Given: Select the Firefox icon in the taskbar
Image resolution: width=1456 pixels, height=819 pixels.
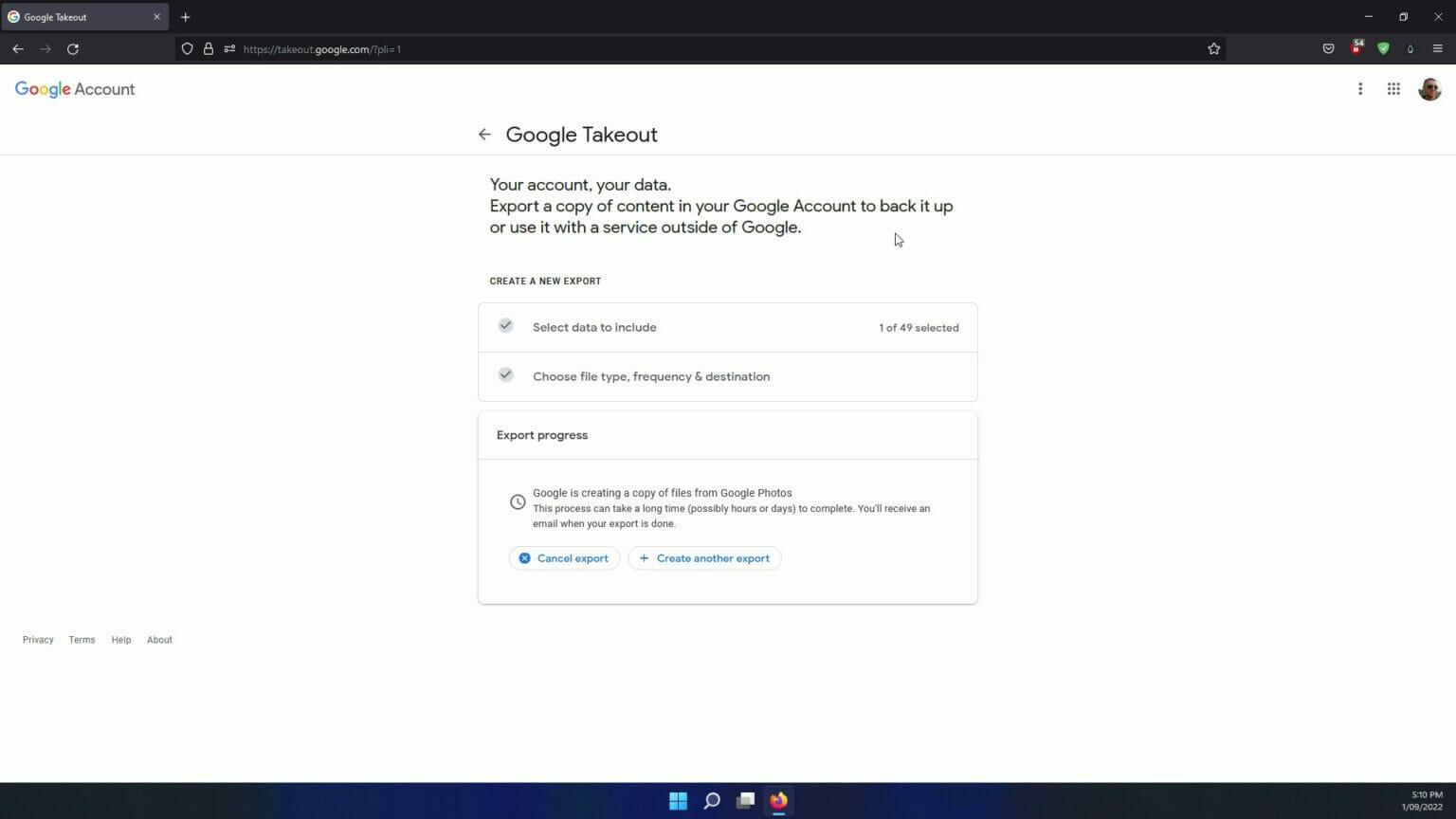Looking at the screenshot, I should [x=777, y=801].
